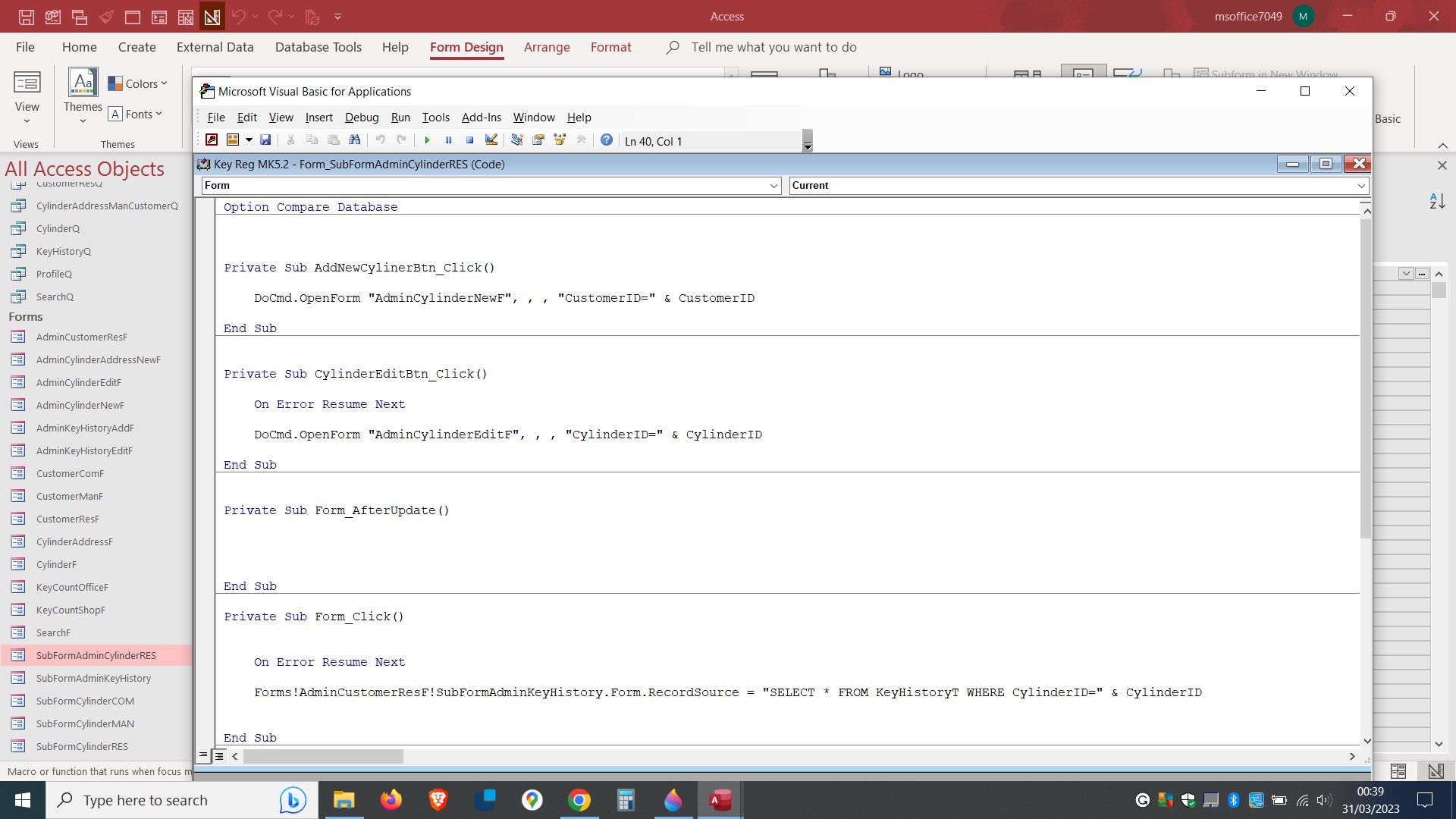Screen dimensions: 1456x819
Task: Click the search magnifier icon in taskbar
Action: (x=66, y=800)
